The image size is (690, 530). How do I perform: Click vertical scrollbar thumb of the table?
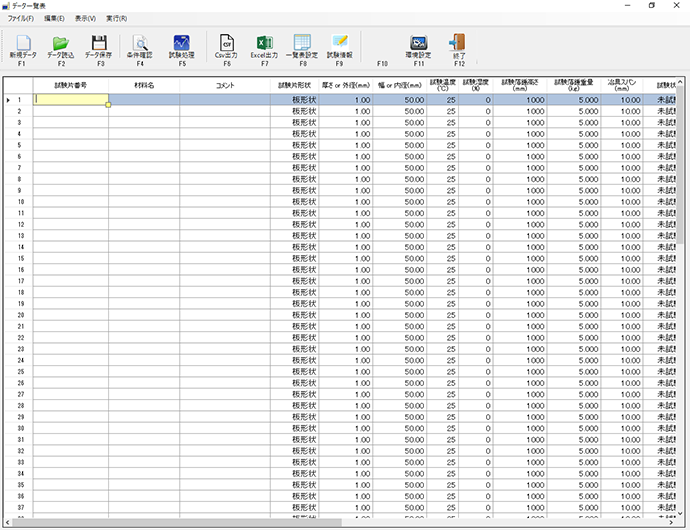(680, 165)
